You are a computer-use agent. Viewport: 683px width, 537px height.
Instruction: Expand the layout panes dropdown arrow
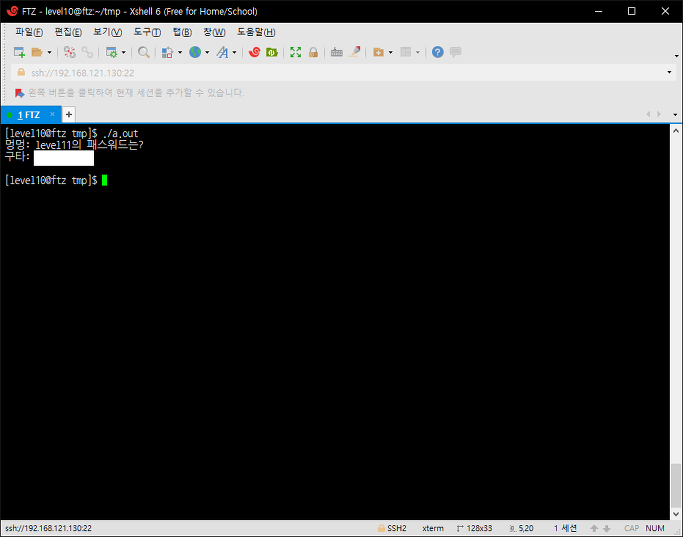(418, 53)
